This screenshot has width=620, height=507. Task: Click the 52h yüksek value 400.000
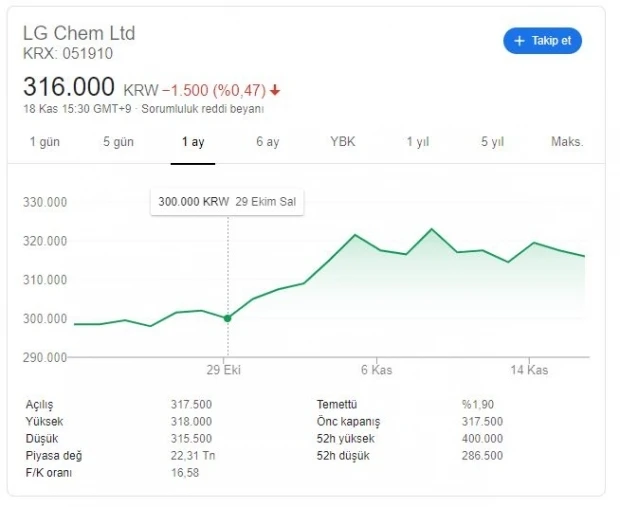(482, 439)
